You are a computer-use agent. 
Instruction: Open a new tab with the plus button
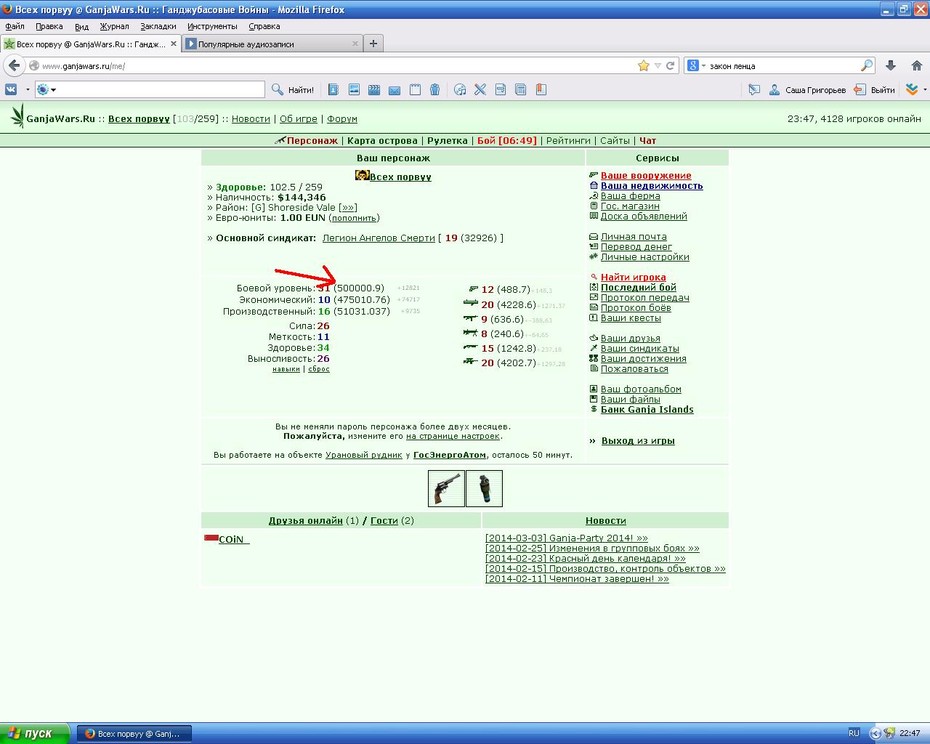(373, 43)
